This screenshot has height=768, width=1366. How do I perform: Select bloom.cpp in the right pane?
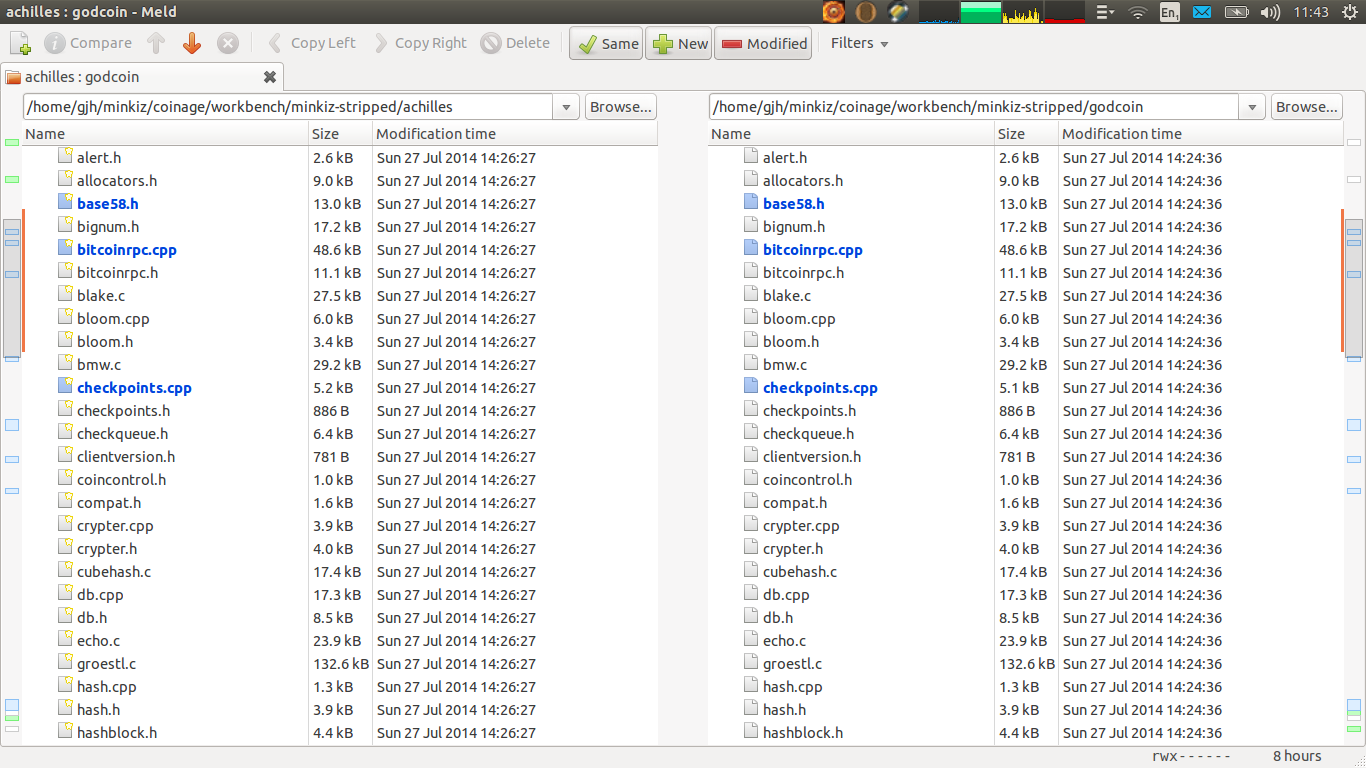799,319
